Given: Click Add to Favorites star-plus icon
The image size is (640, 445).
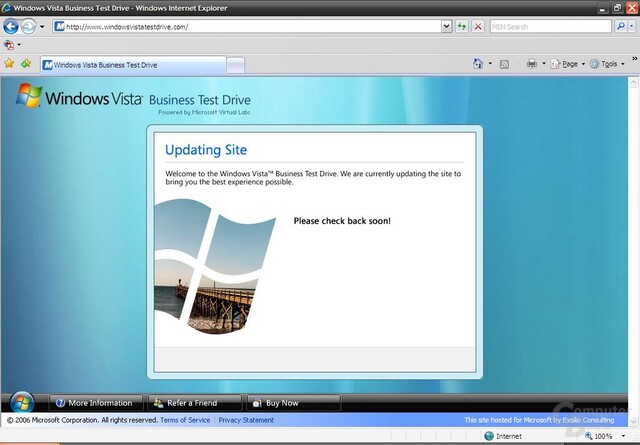Looking at the screenshot, I should (26, 64).
